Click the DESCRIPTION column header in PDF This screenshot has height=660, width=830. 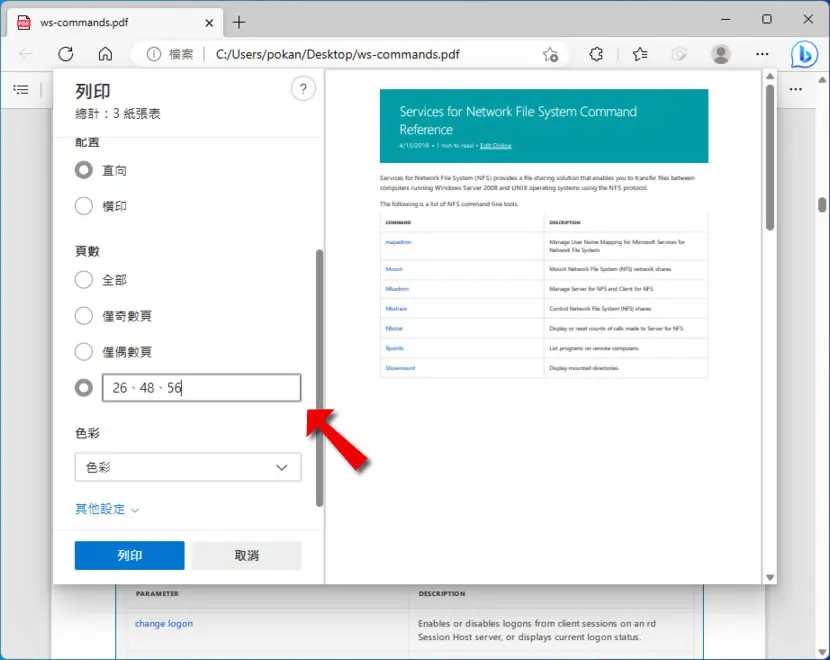[x=442, y=594]
